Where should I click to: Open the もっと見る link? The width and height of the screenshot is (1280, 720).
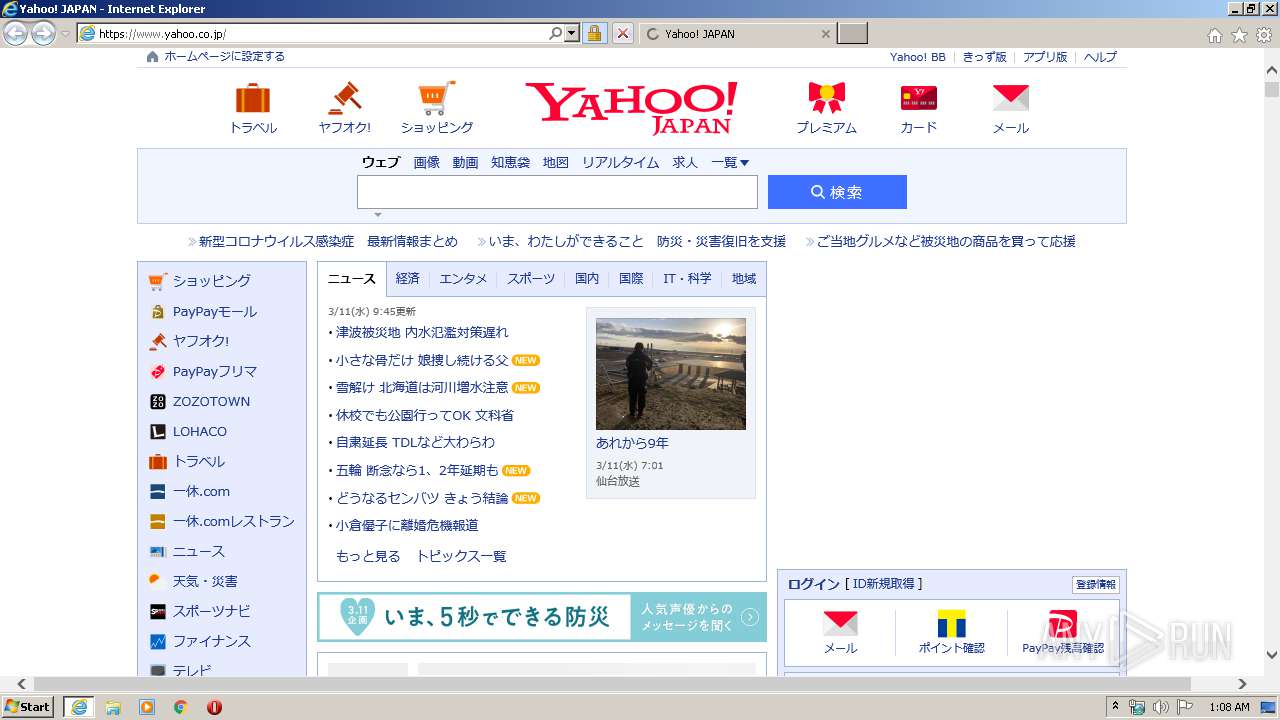pos(368,557)
